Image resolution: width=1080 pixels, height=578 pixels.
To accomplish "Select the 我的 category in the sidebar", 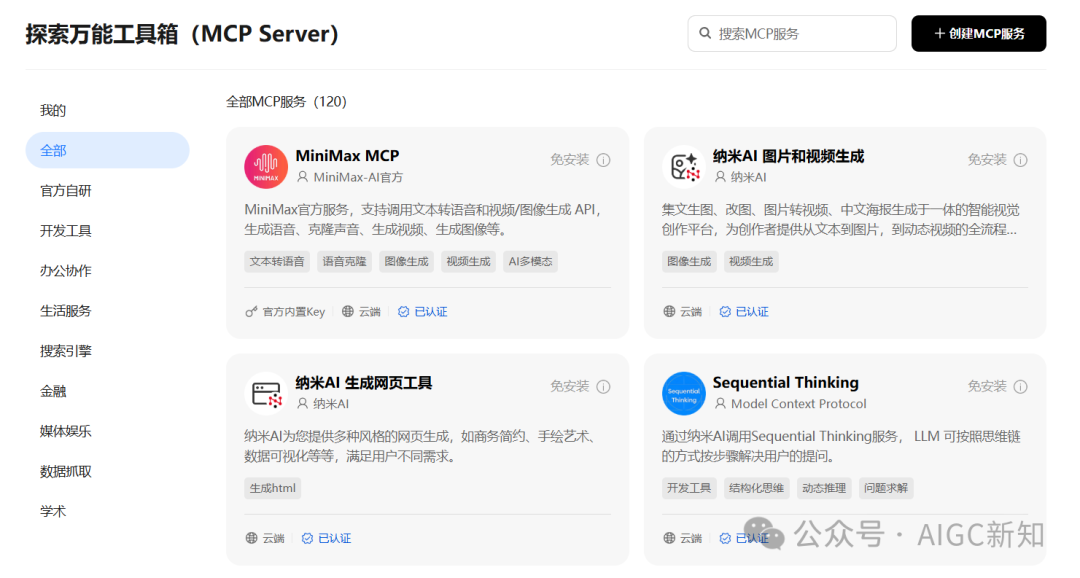I will [x=107, y=110].
